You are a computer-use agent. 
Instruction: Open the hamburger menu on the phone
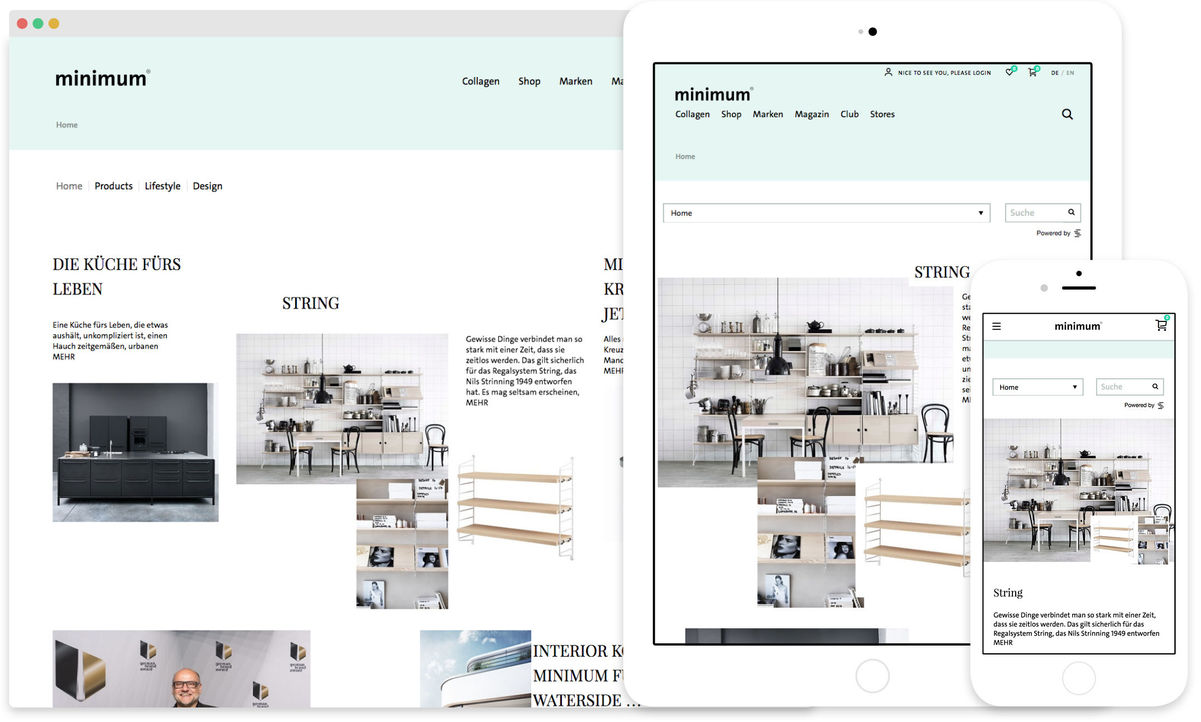[x=996, y=326]
